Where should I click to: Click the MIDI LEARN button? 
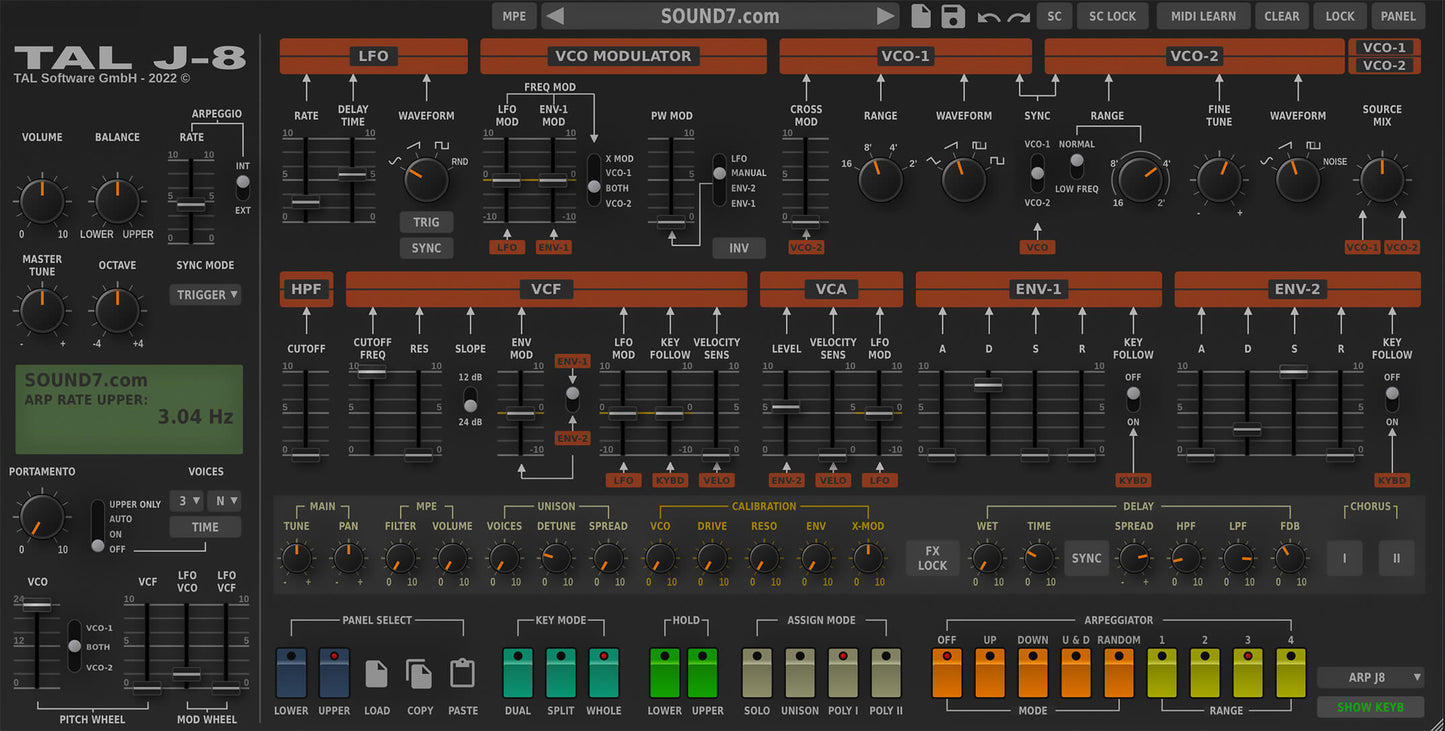(1203, 16)
